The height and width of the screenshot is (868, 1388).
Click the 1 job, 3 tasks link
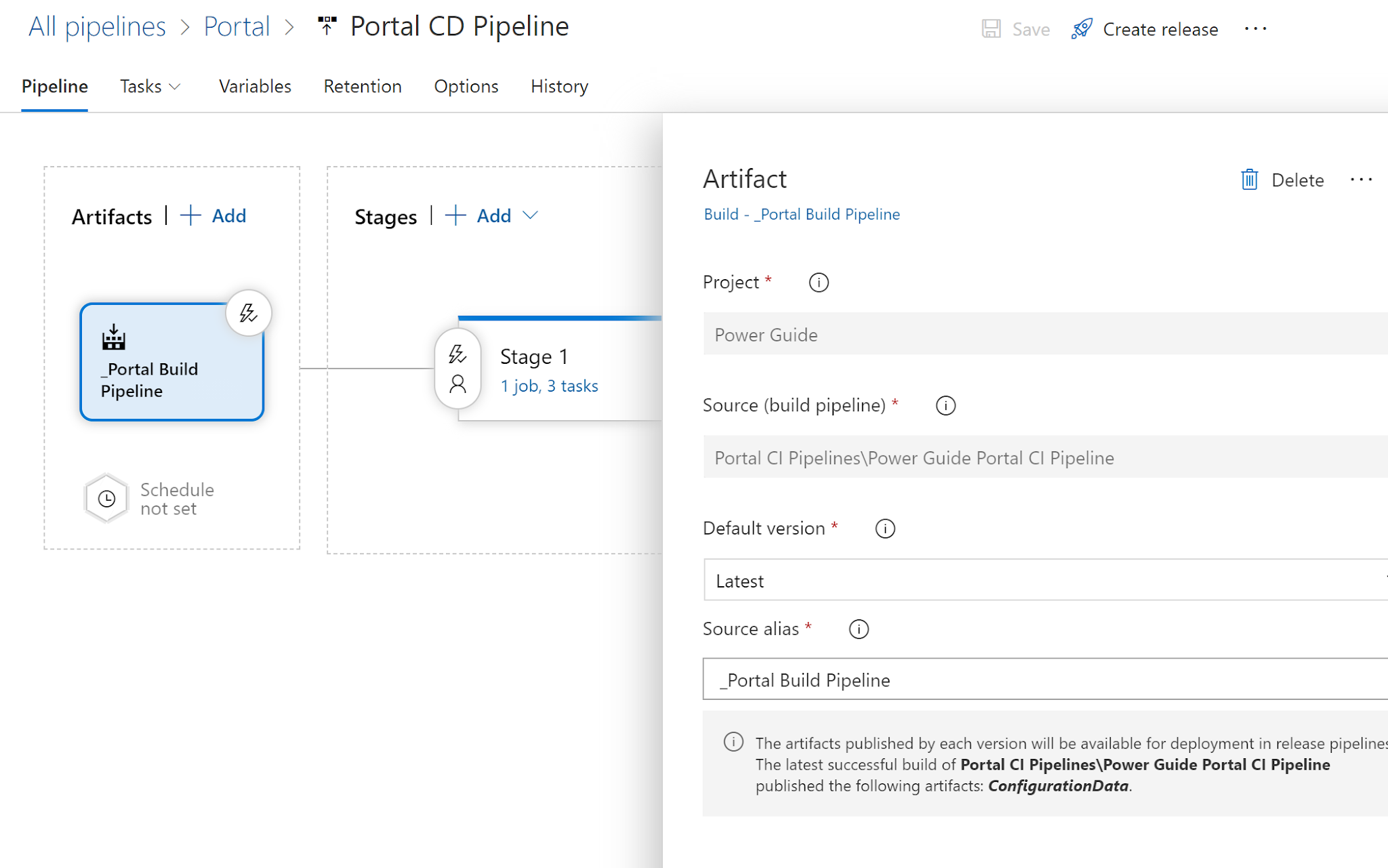tap(549, 386)
